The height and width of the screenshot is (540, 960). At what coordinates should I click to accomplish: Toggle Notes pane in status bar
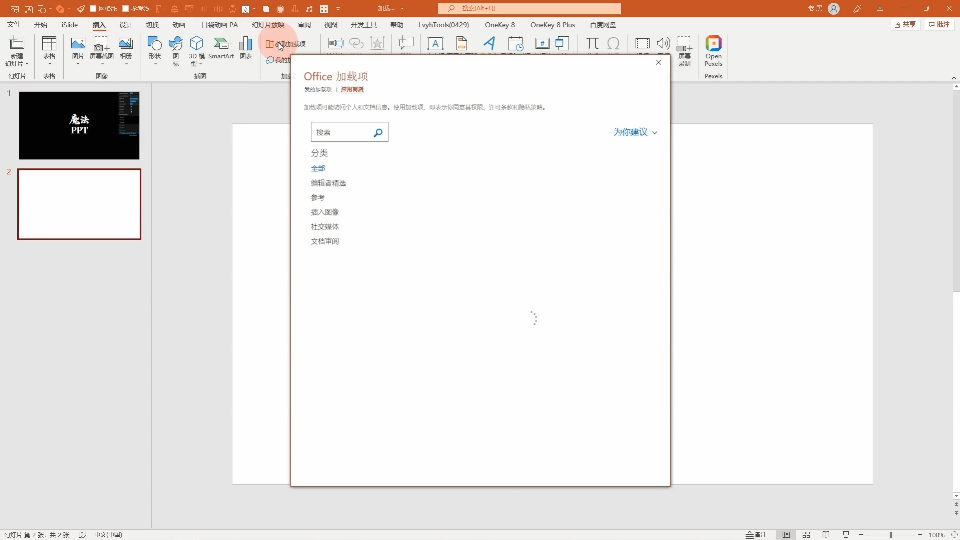point(756,534)
